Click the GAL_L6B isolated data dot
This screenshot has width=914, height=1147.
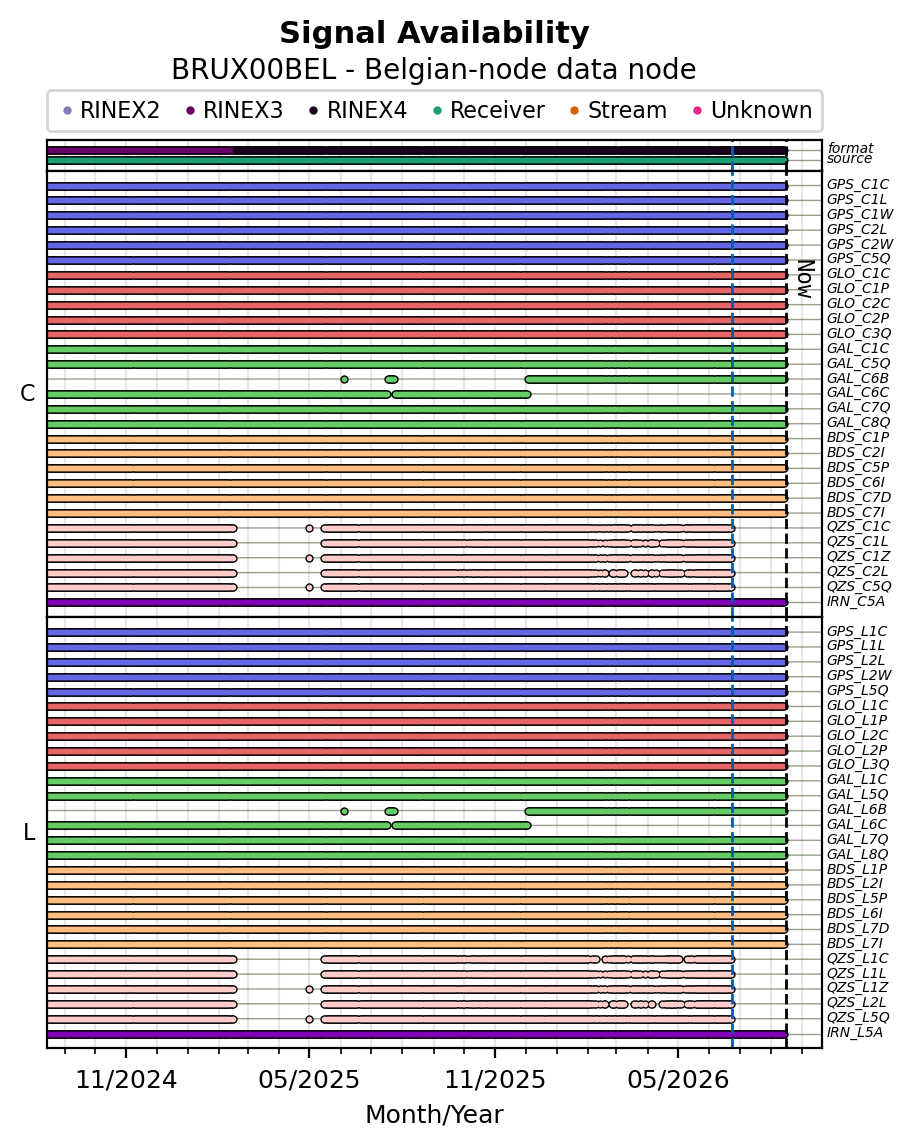pos(345,811)
